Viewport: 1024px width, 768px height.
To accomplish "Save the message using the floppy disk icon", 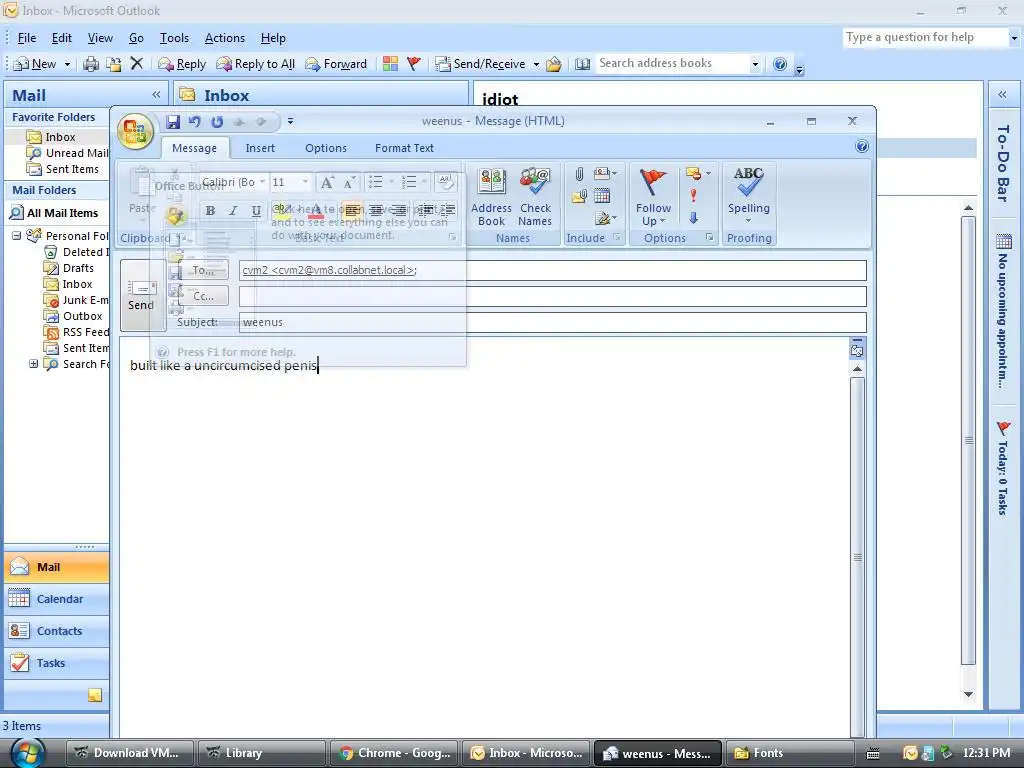I will (172, 121).
